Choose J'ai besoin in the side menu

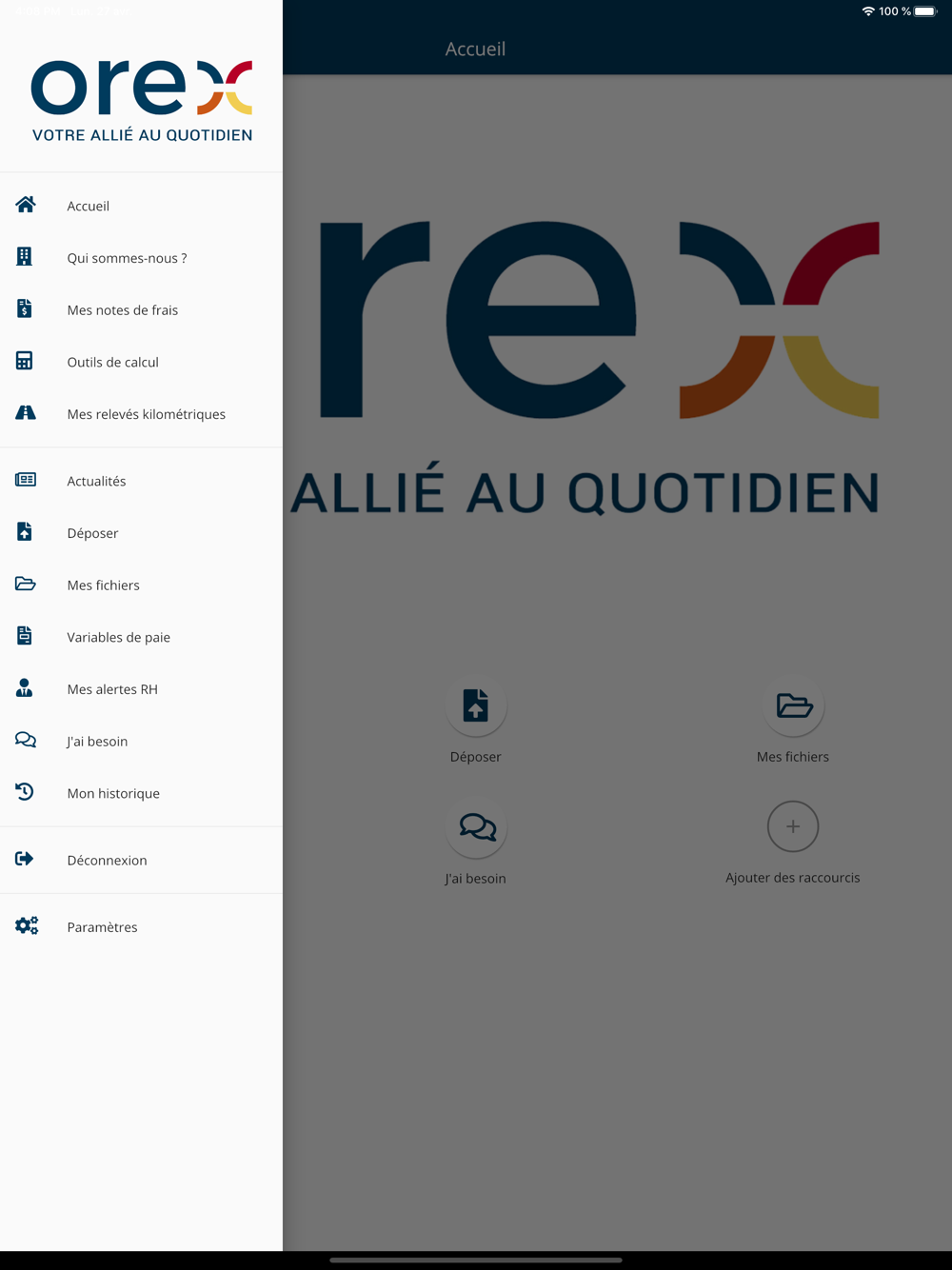[x=141, y=741]
